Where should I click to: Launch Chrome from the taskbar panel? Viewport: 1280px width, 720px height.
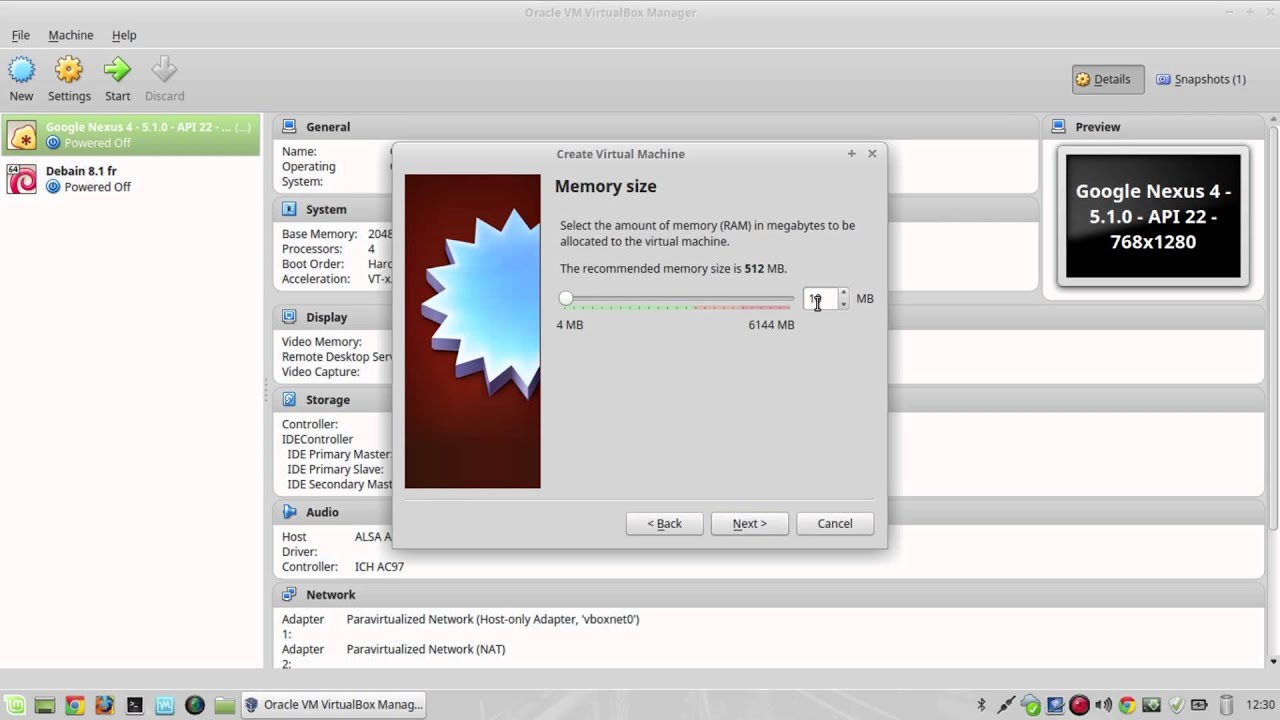75,705
